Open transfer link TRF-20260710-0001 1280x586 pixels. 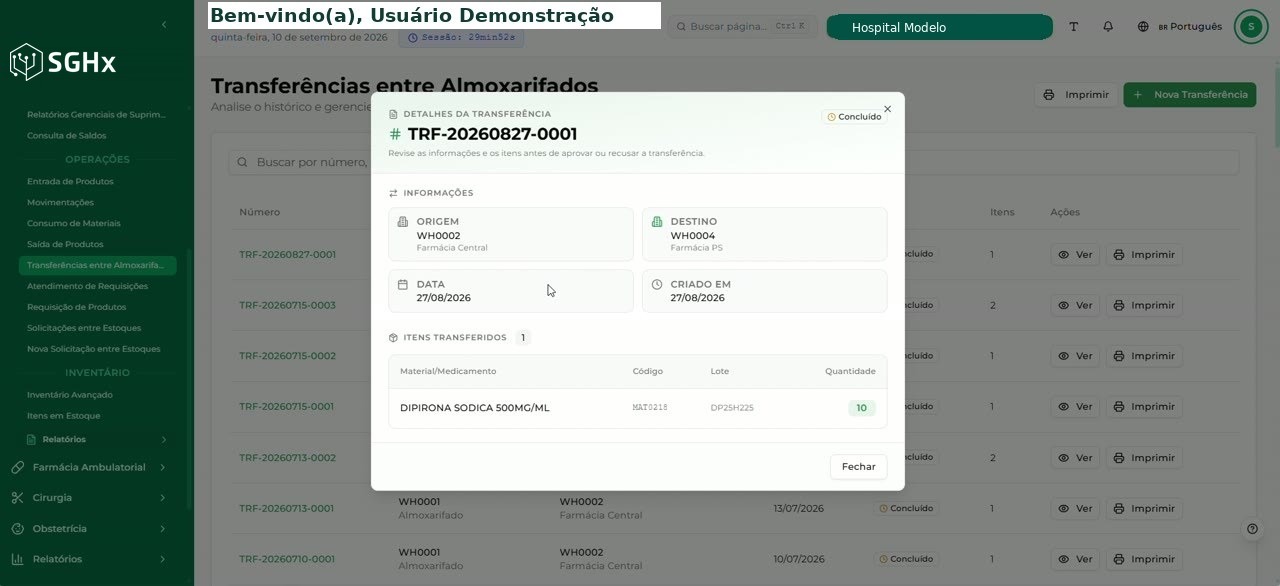(287, 560)
